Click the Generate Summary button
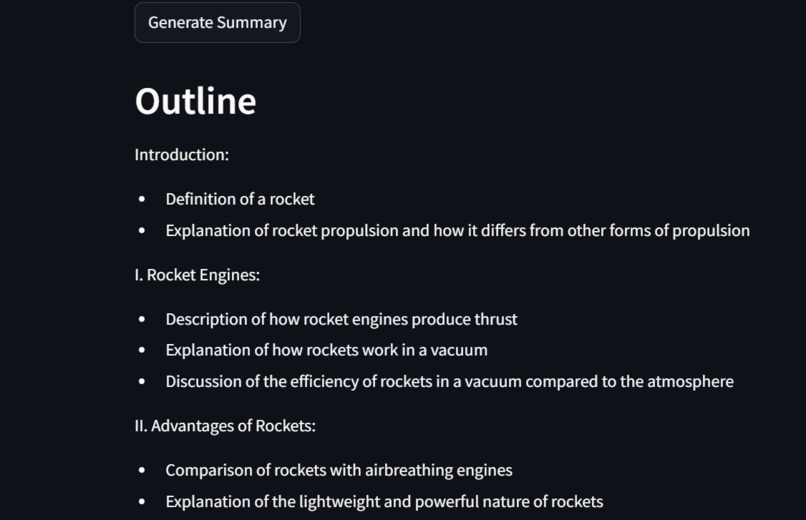 click(x=217, y=23)
